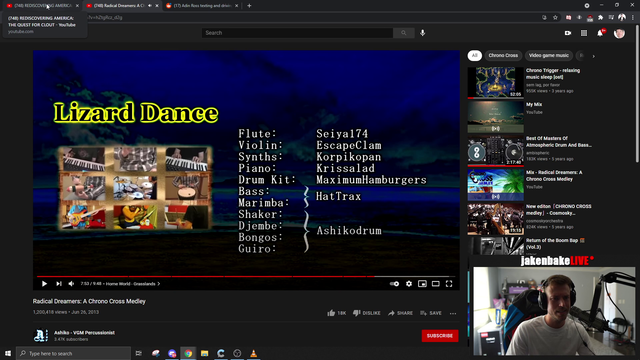The height and width of the screenshot is (360, 640).
Task: Select the All filter chip
Action: coord(474,56)
